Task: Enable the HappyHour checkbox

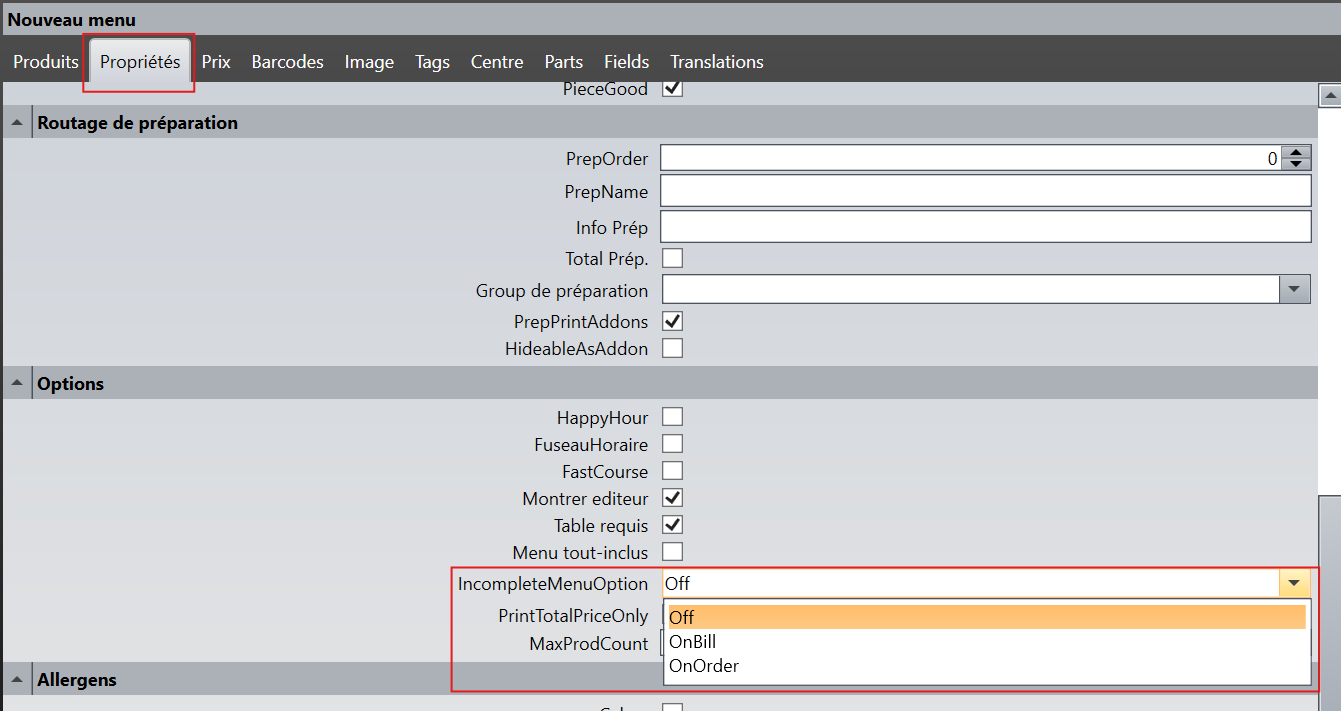Action: click(x=673, y=417)
